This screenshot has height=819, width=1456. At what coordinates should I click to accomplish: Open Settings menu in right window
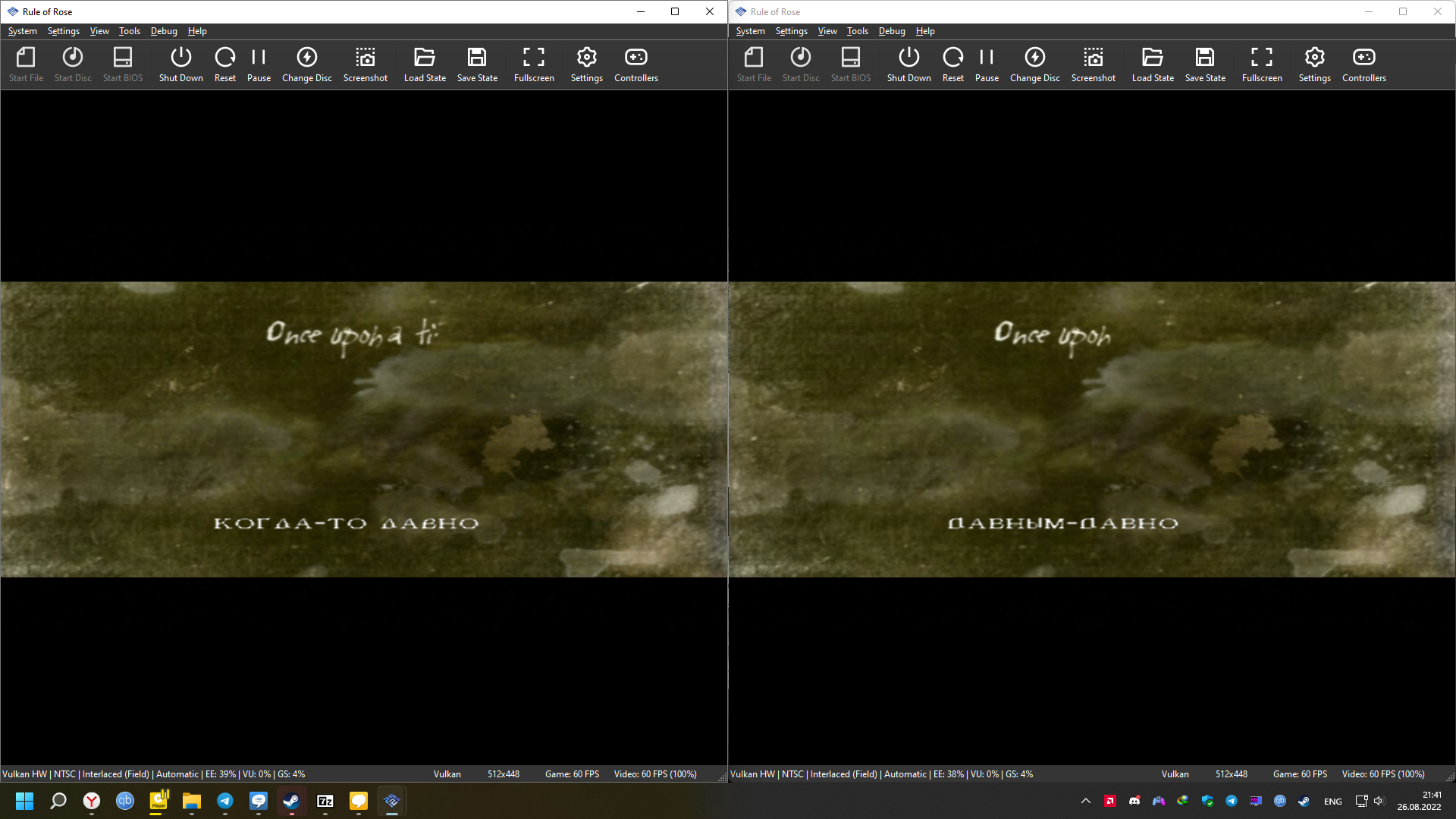792,31
